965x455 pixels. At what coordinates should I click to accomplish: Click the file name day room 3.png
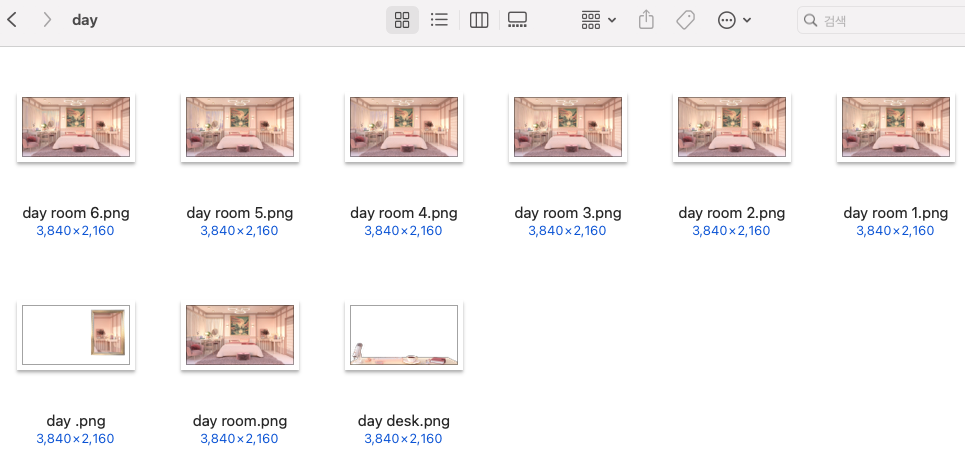tap(568, 213)
